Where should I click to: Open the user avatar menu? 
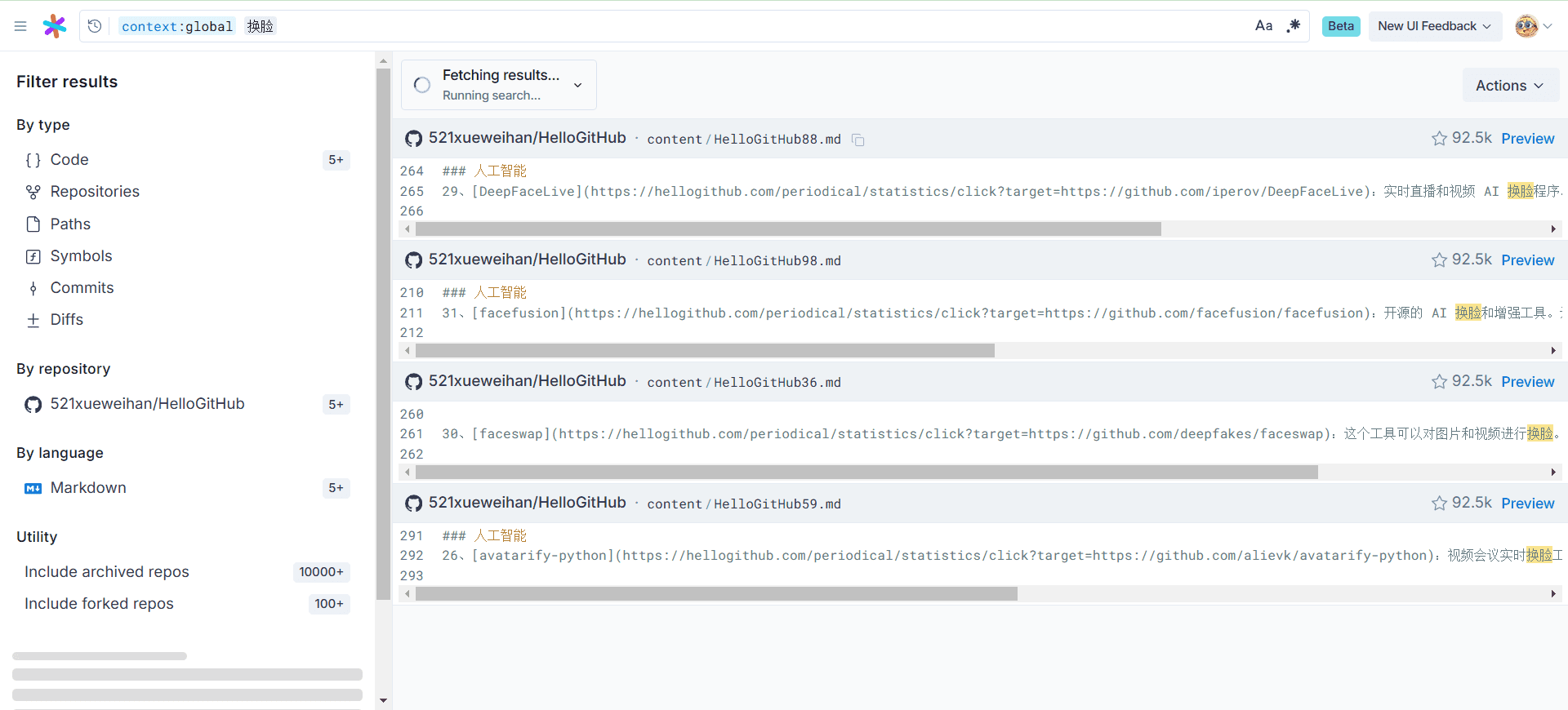[1533, 26]
